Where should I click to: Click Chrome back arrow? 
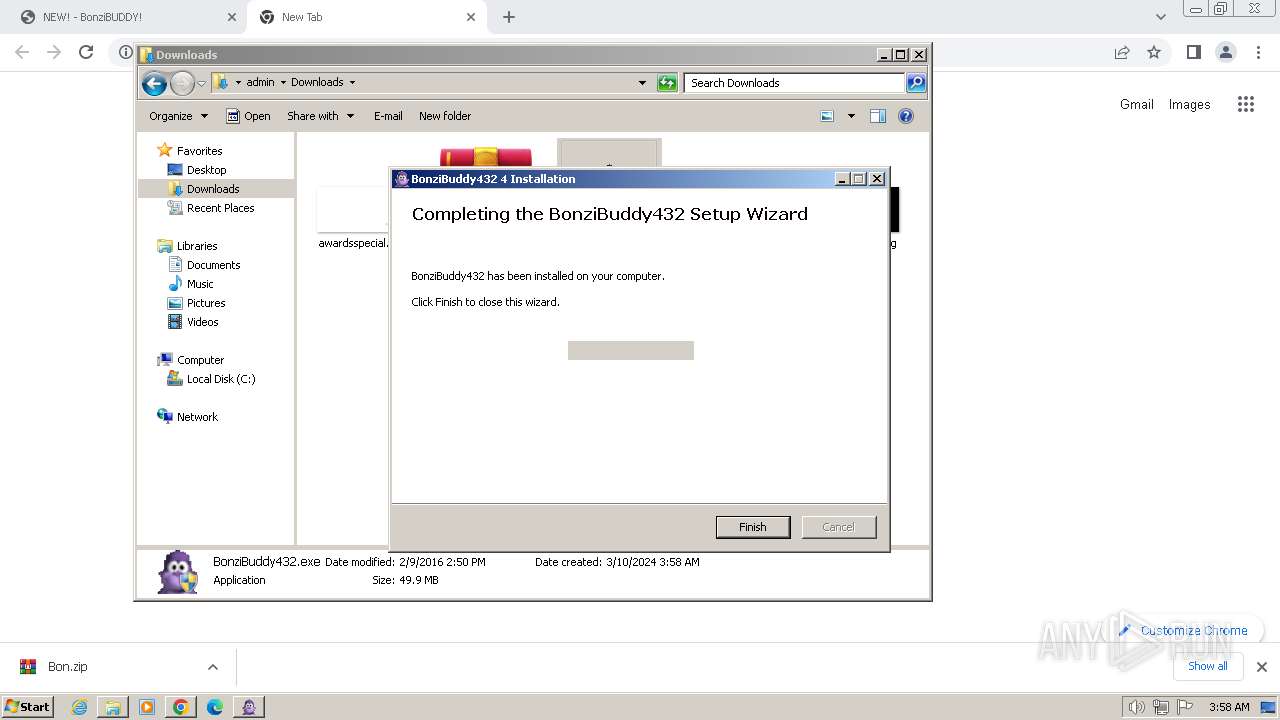(x=22, y=52)
